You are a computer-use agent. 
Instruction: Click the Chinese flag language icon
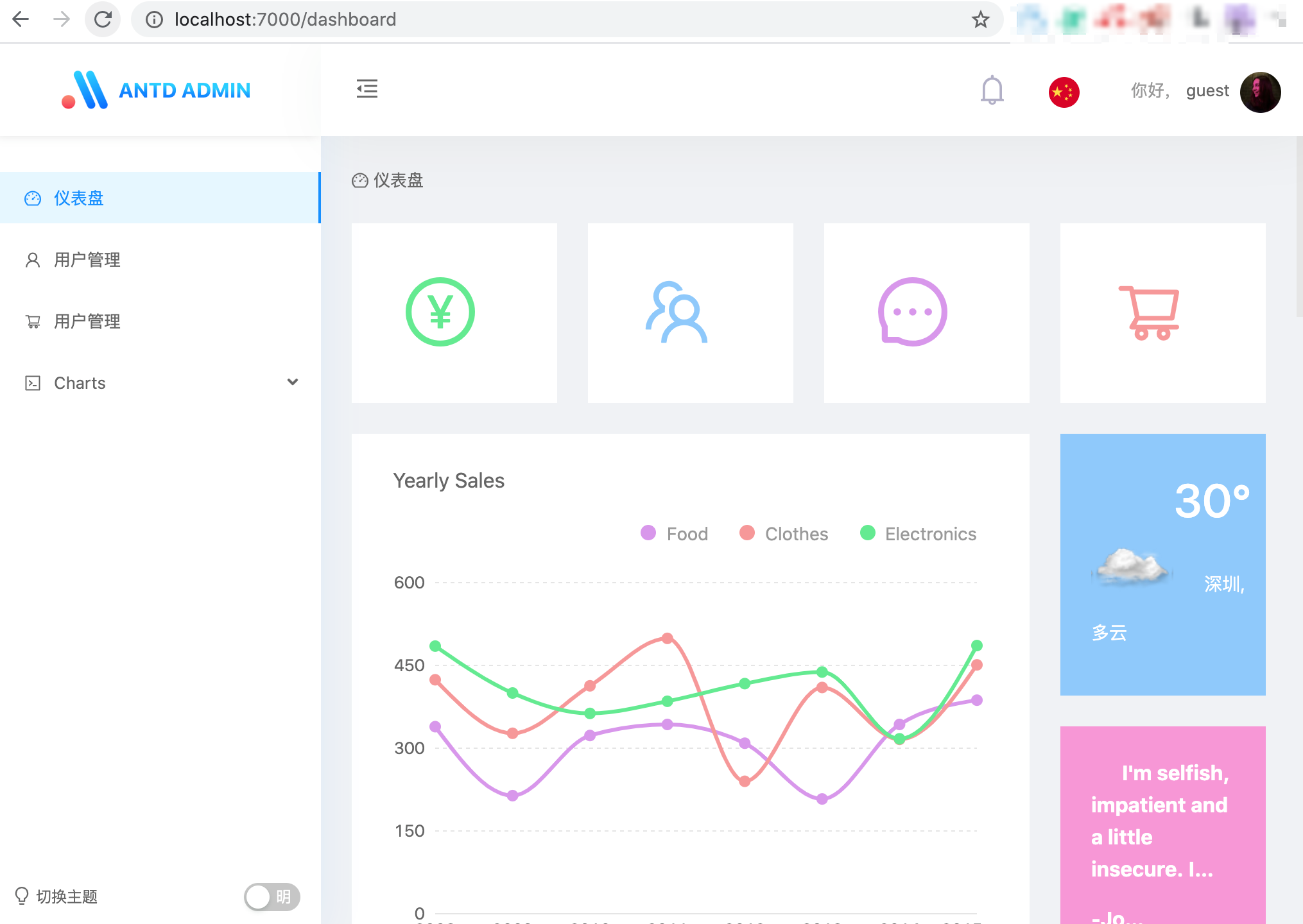1064,92
